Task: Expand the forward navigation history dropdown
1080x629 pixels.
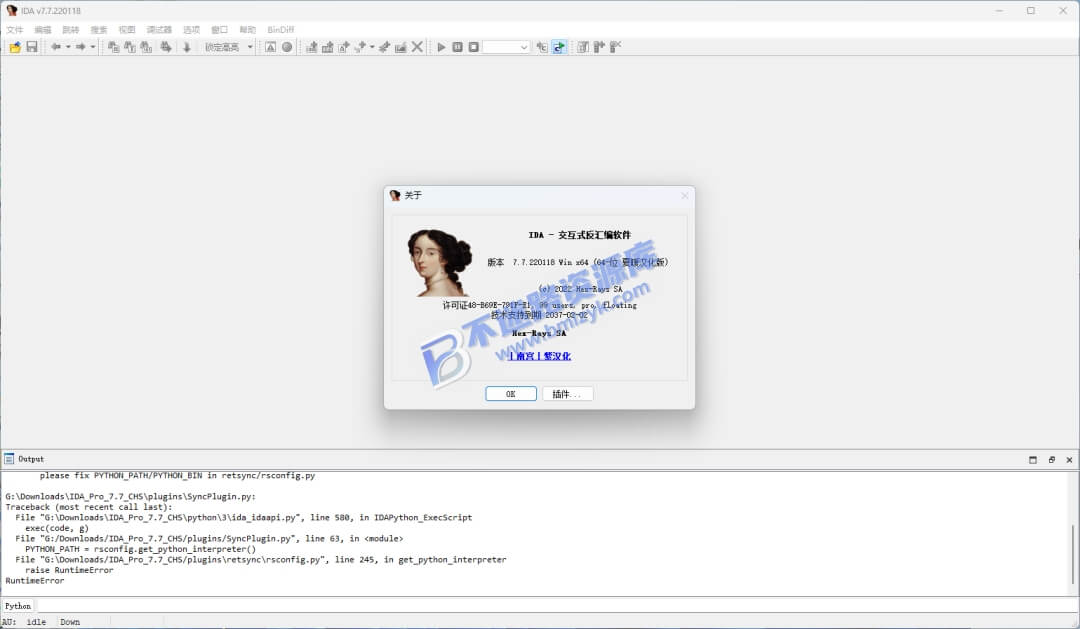Action: click(93, 47)
